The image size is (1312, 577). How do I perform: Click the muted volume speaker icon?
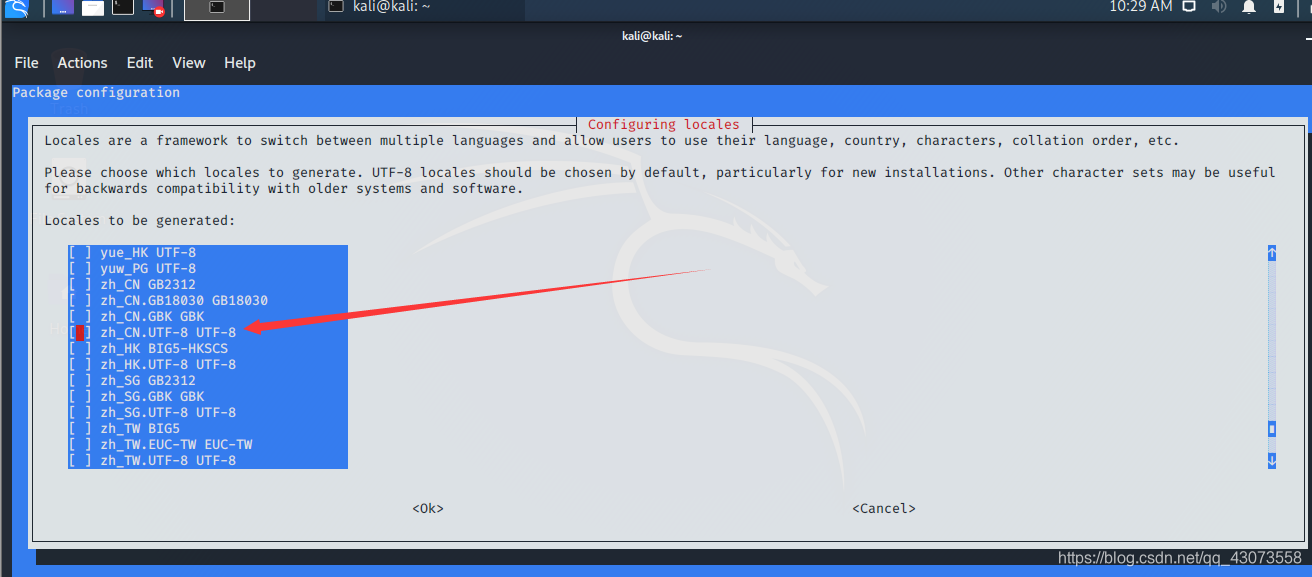coord(1219,7)
